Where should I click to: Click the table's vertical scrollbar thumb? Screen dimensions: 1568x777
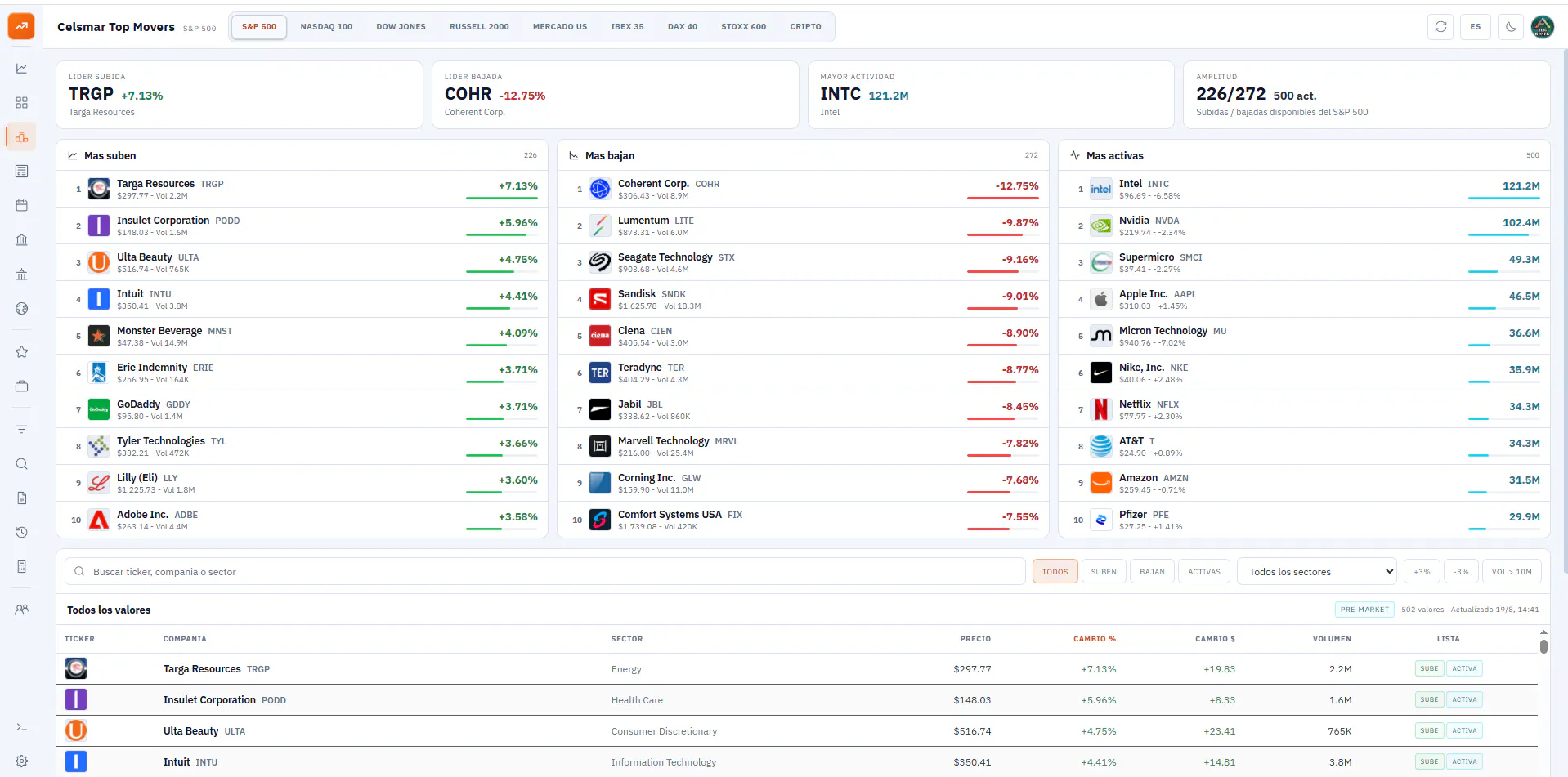pos(1543,646)
